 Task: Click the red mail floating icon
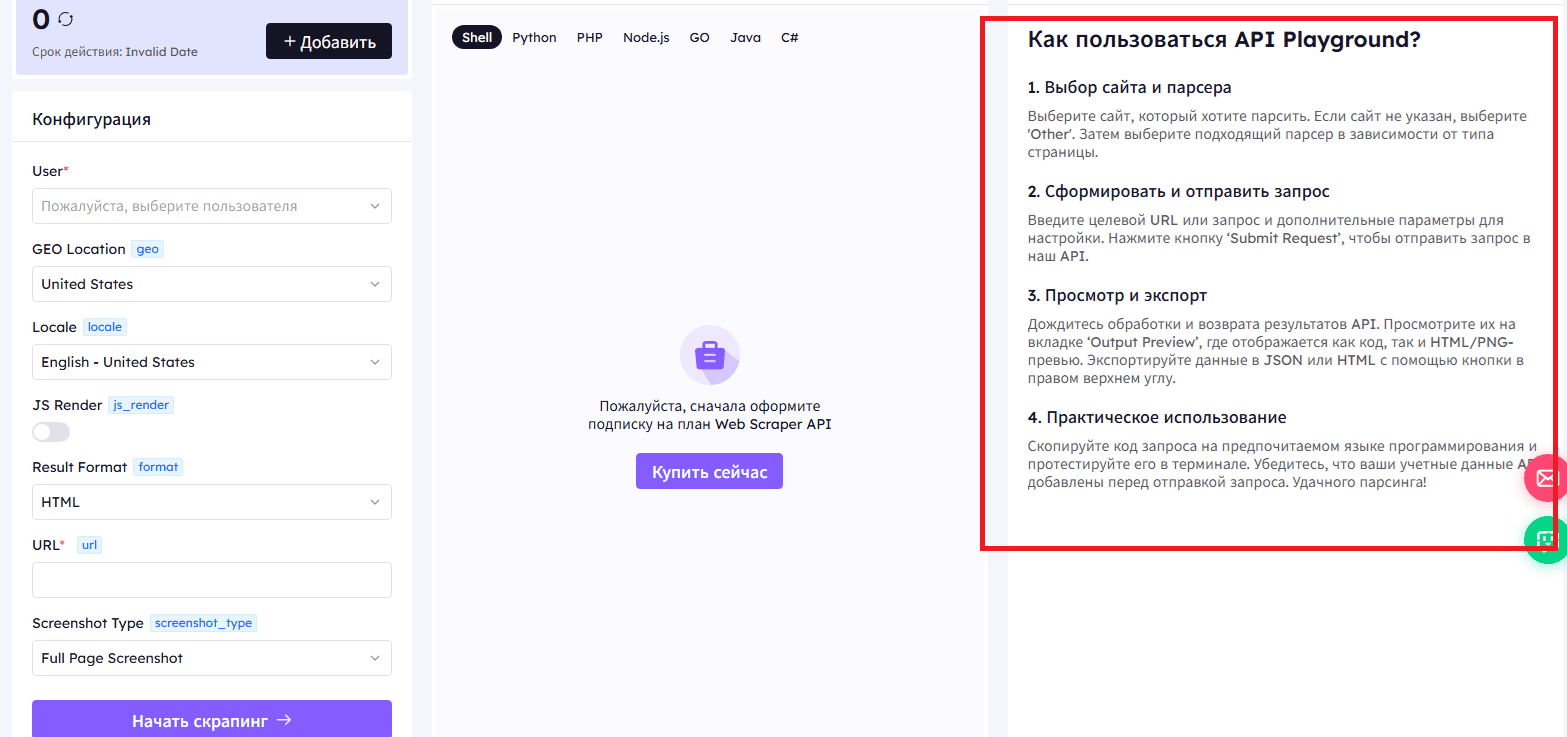point(1546,478)
